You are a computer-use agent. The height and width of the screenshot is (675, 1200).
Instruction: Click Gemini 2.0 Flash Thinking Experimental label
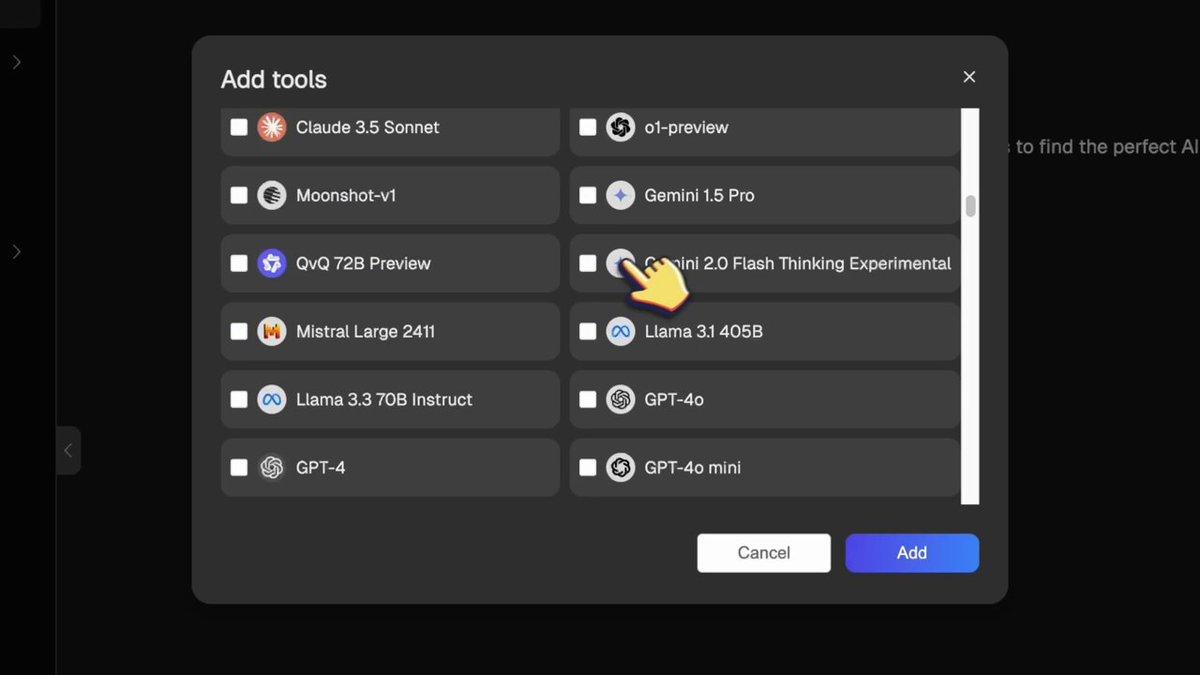point(798,263)
